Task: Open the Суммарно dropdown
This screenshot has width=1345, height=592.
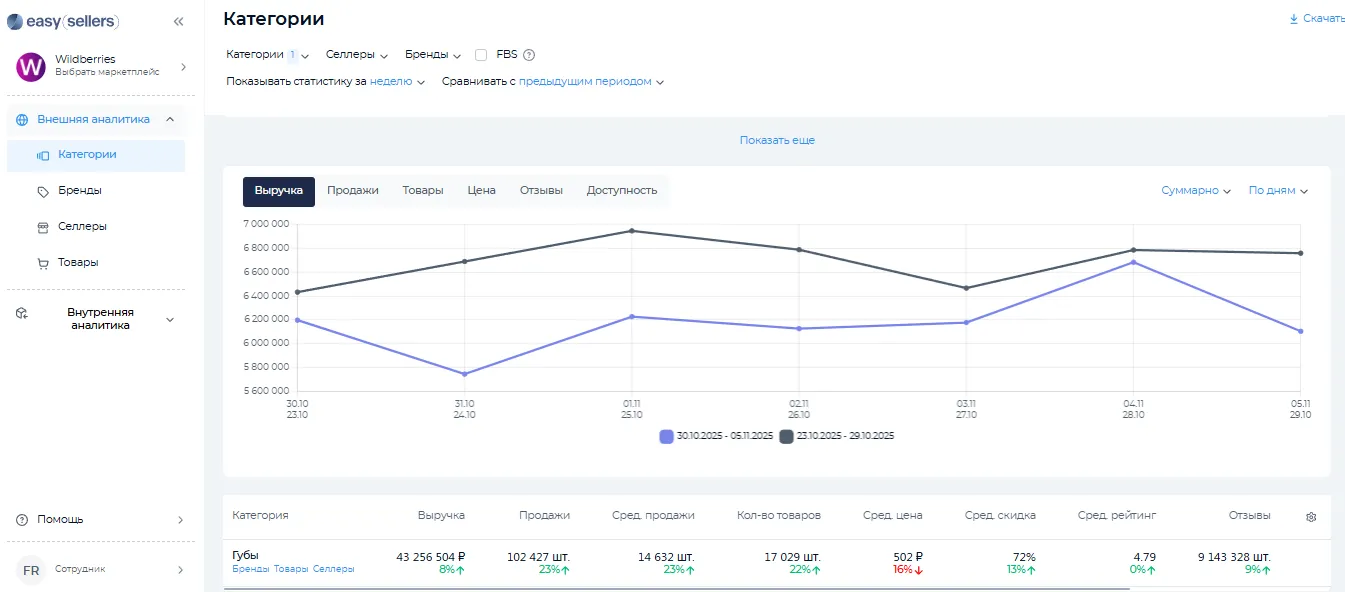Action: click(1196, 191)
